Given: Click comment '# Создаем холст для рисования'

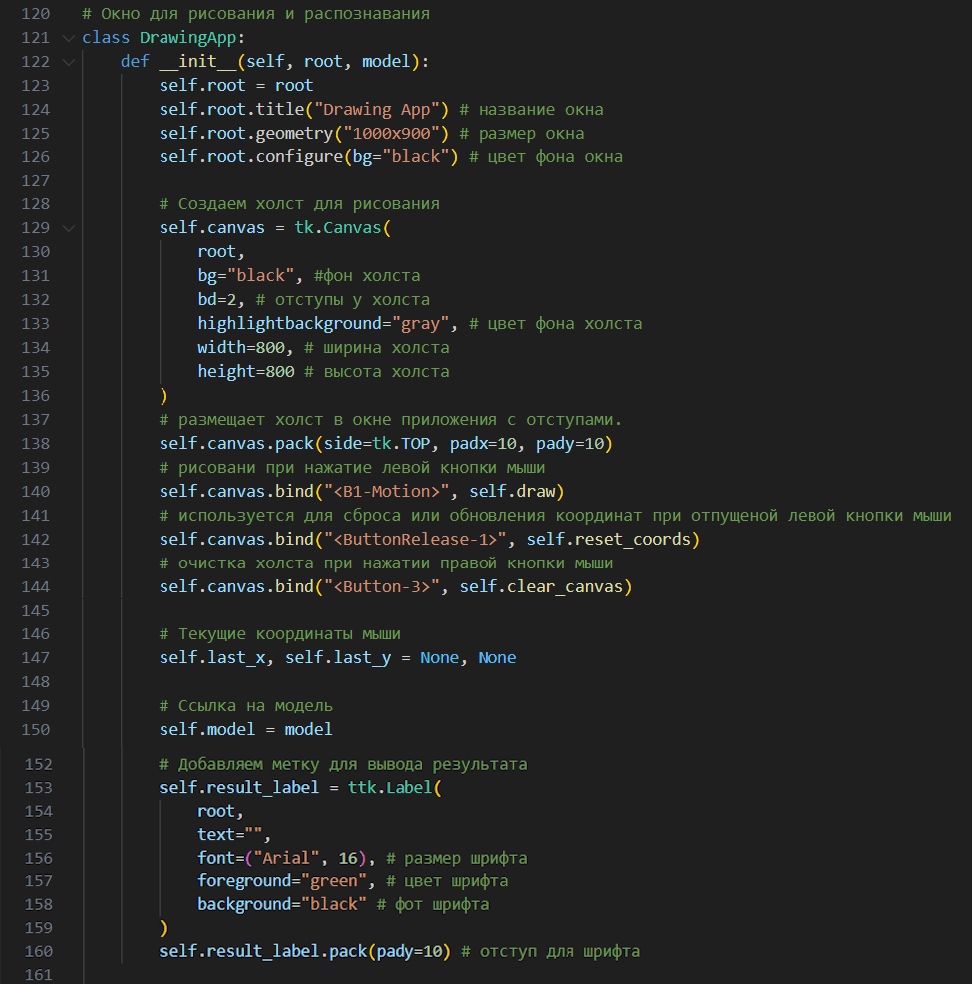Looking at the screenshot, I should (299, 204).
